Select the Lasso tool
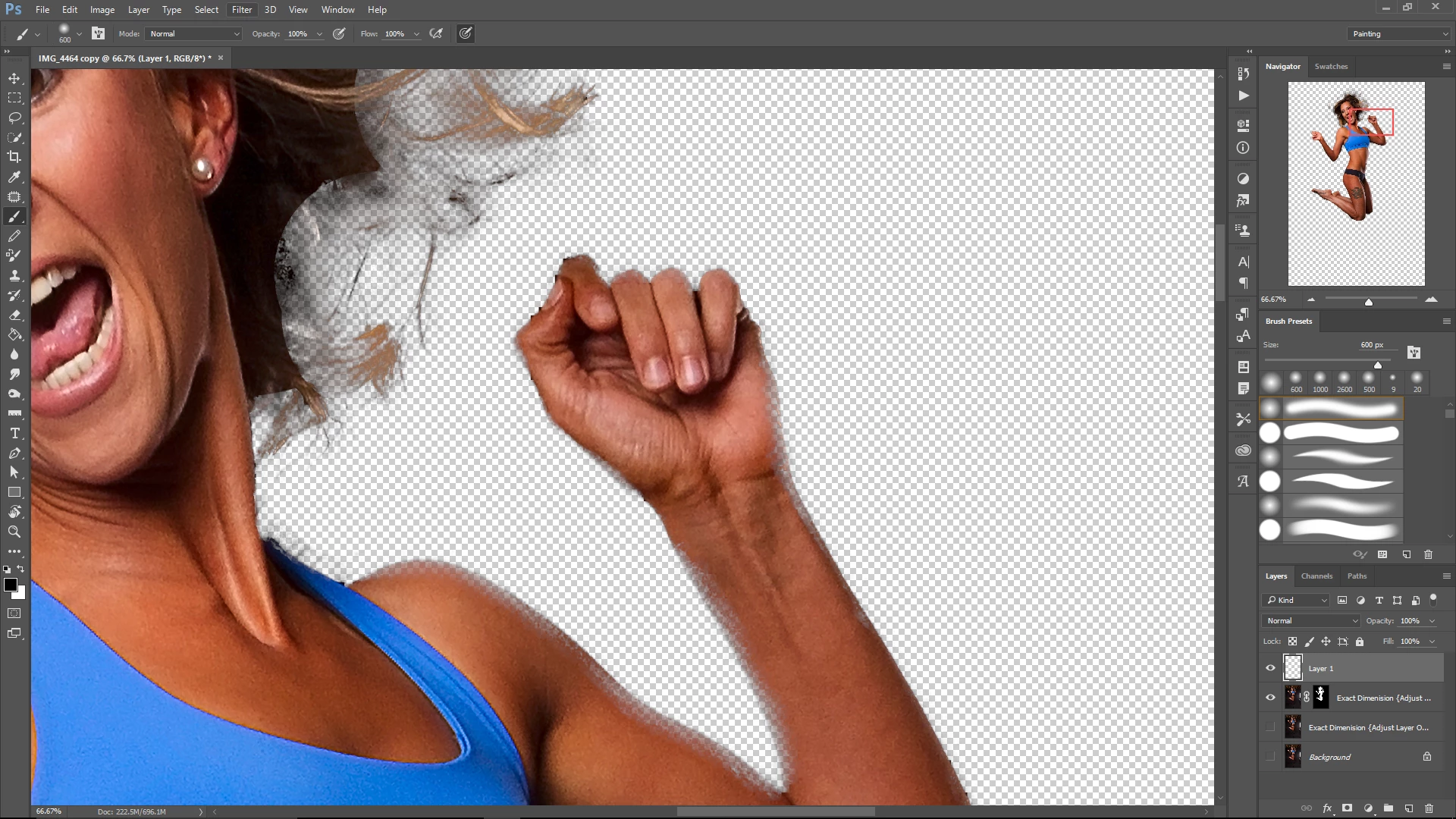This screenshot has width=1456, height=819. pyautogui.click(x=14, y=118)
